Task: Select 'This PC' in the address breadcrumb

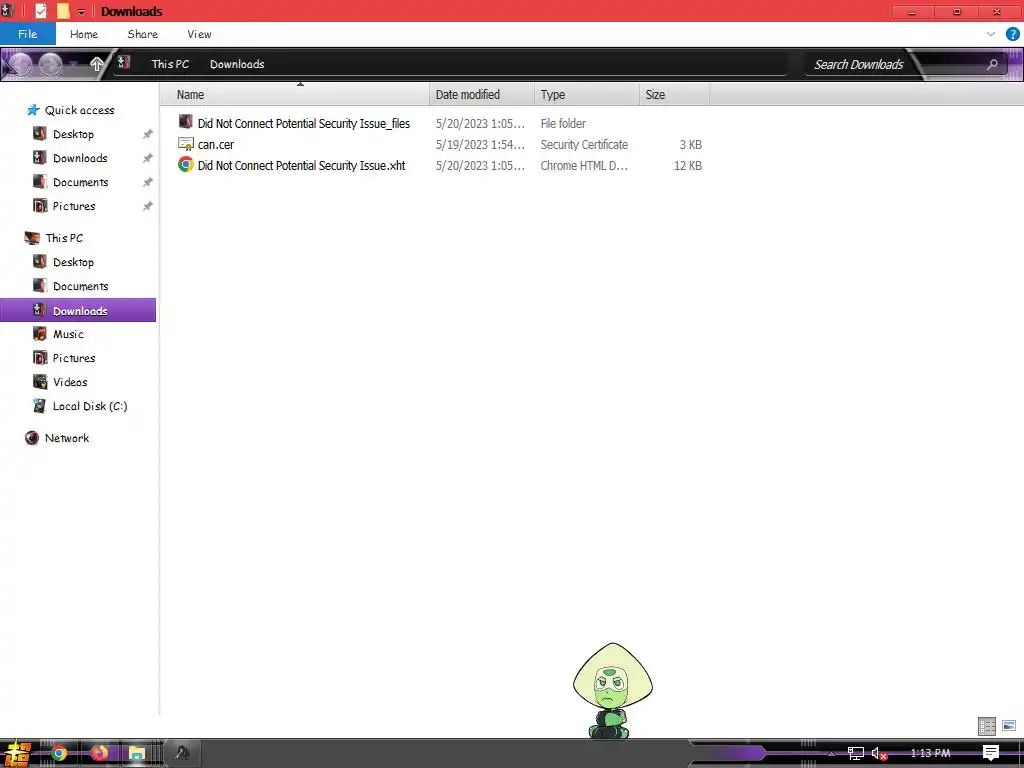Action: 170,64
